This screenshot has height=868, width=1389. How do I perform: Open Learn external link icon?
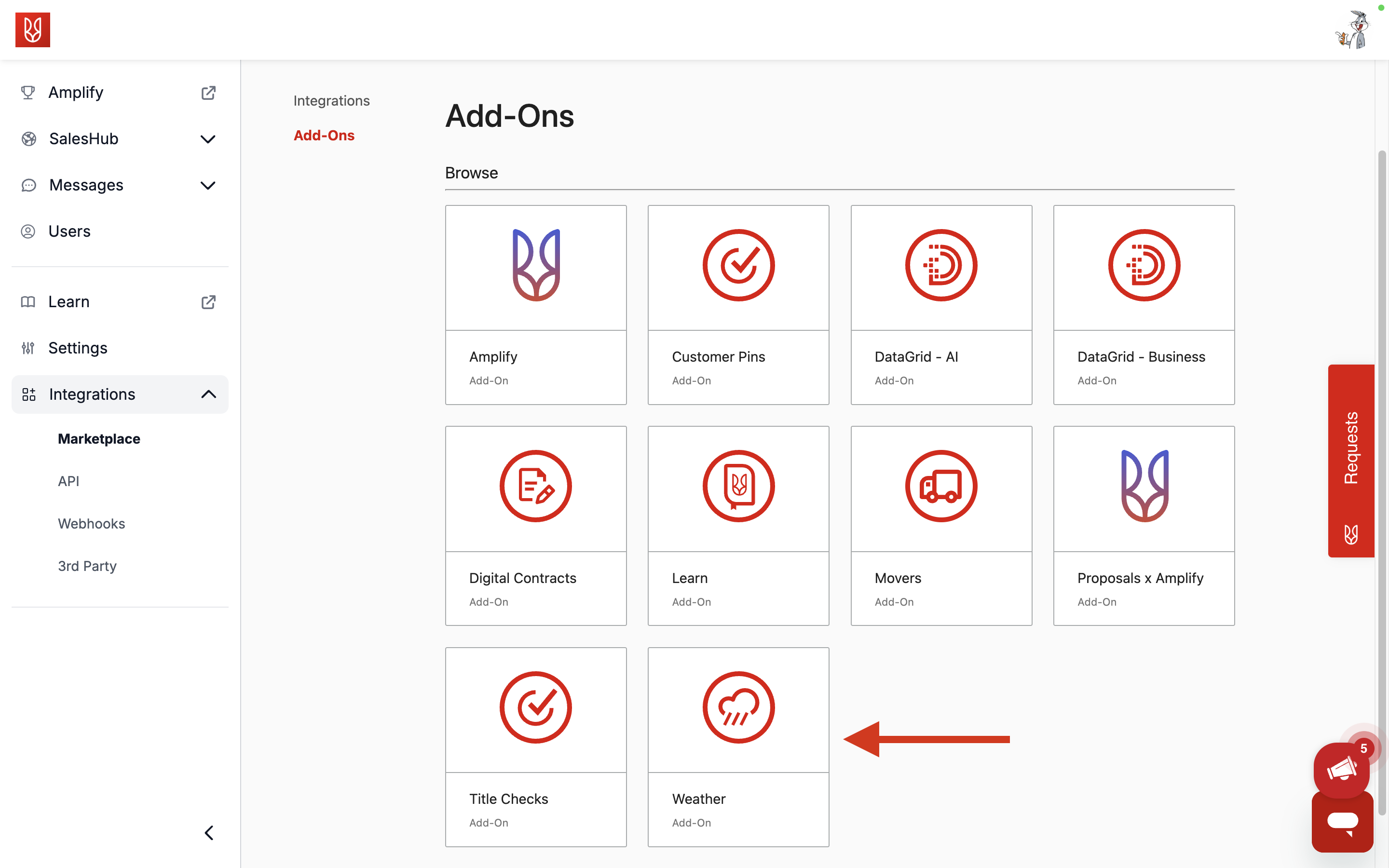208,302
